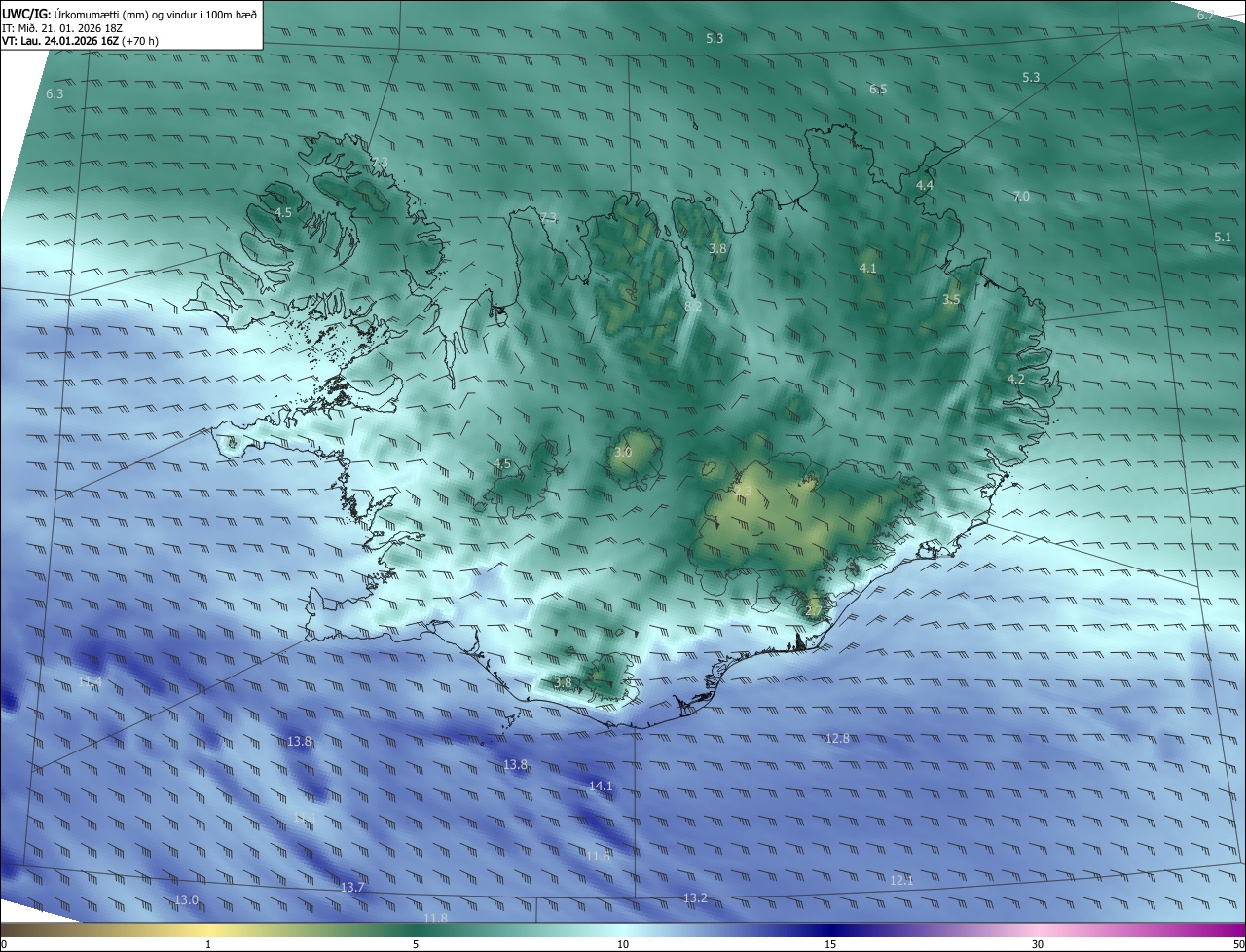The height and width of the screenshot is (952, 1246).
Task: Click the color scale tick label 0
Action: [4, 944]
